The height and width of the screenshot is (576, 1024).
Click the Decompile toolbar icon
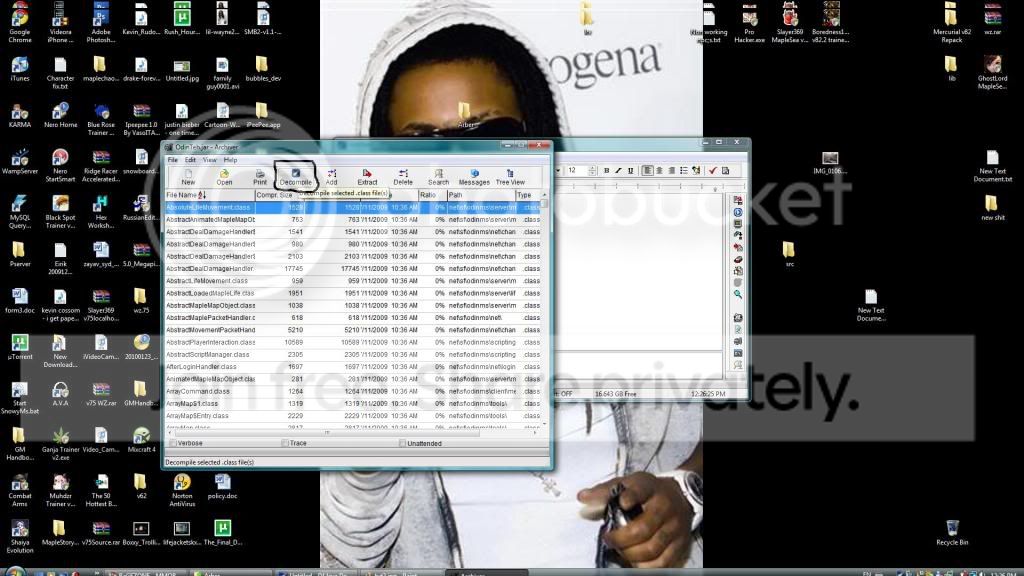point(295,176)
